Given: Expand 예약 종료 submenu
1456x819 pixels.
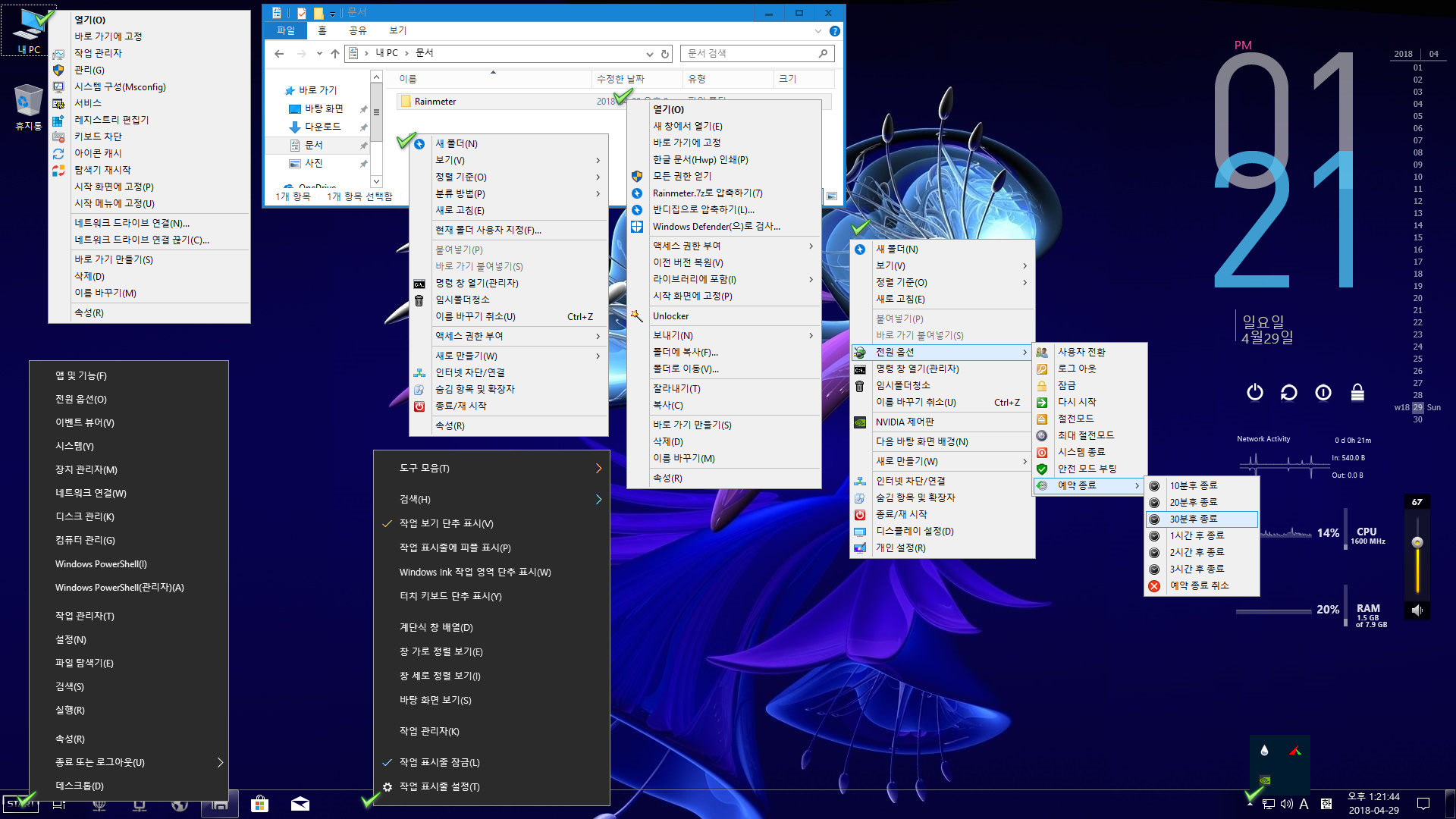Looking at the screenshot, I should [1087, 485].
